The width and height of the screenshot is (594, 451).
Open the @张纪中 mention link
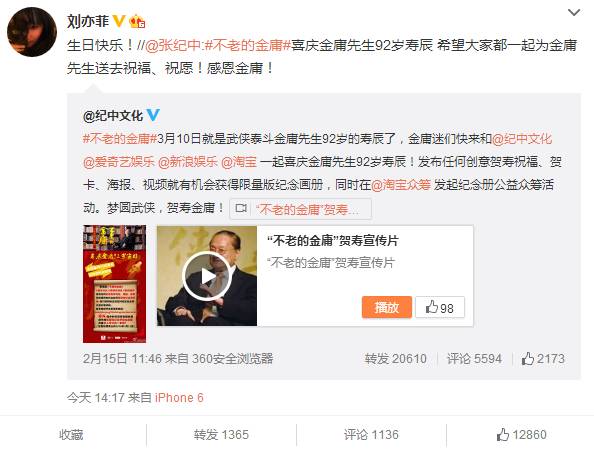174,45
